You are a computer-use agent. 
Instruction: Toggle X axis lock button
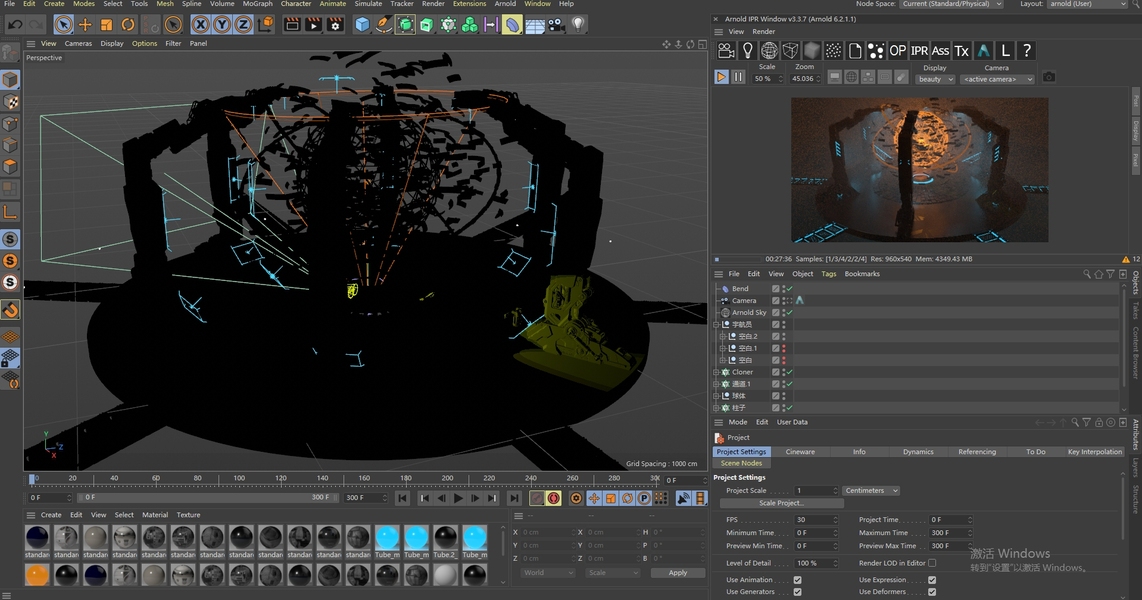(x=200, y=25)
